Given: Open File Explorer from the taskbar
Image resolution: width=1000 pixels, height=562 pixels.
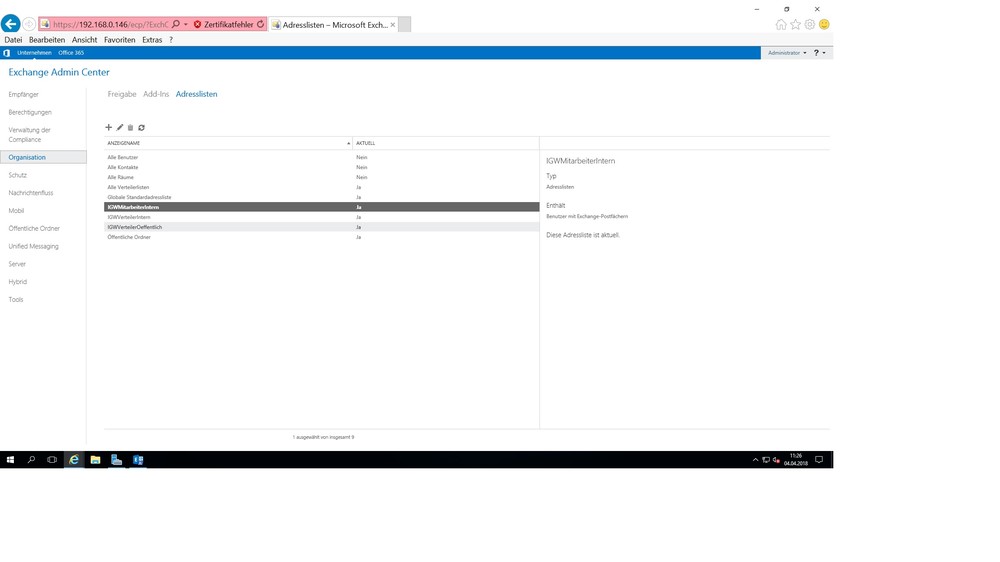Looking at the screenshot, I should click(95, 460).
